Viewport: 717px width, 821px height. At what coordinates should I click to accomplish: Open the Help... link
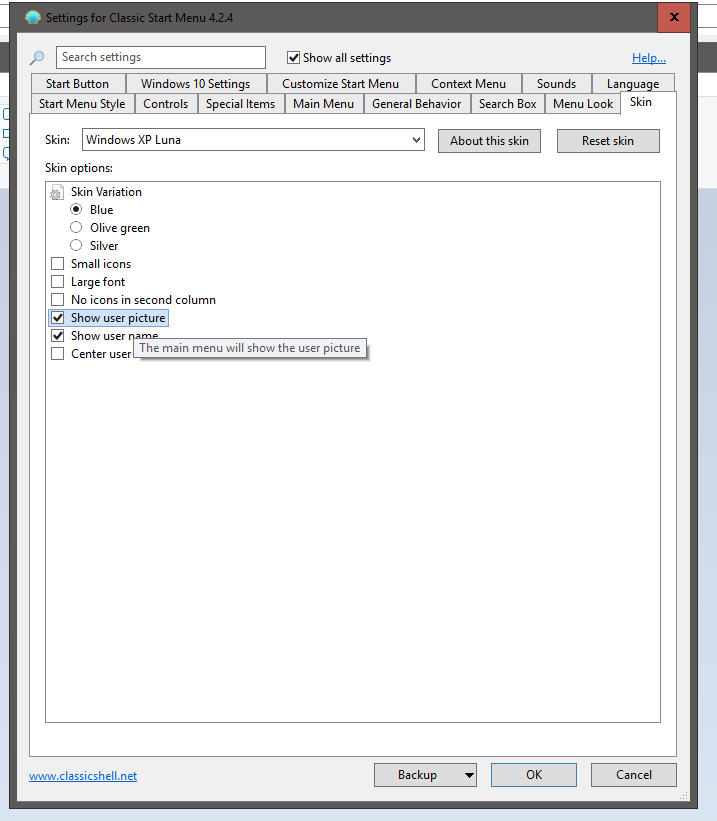click(648, 58)
